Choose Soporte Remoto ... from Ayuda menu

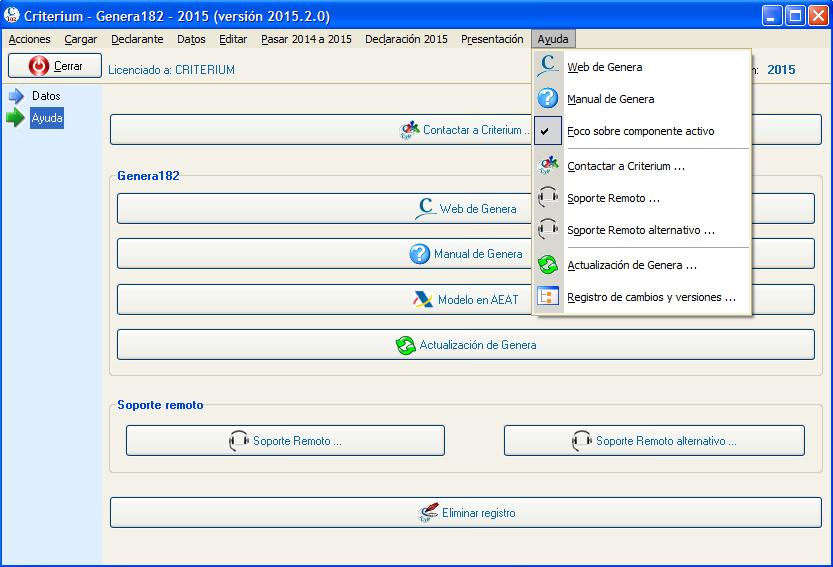[x=642, y=198]
